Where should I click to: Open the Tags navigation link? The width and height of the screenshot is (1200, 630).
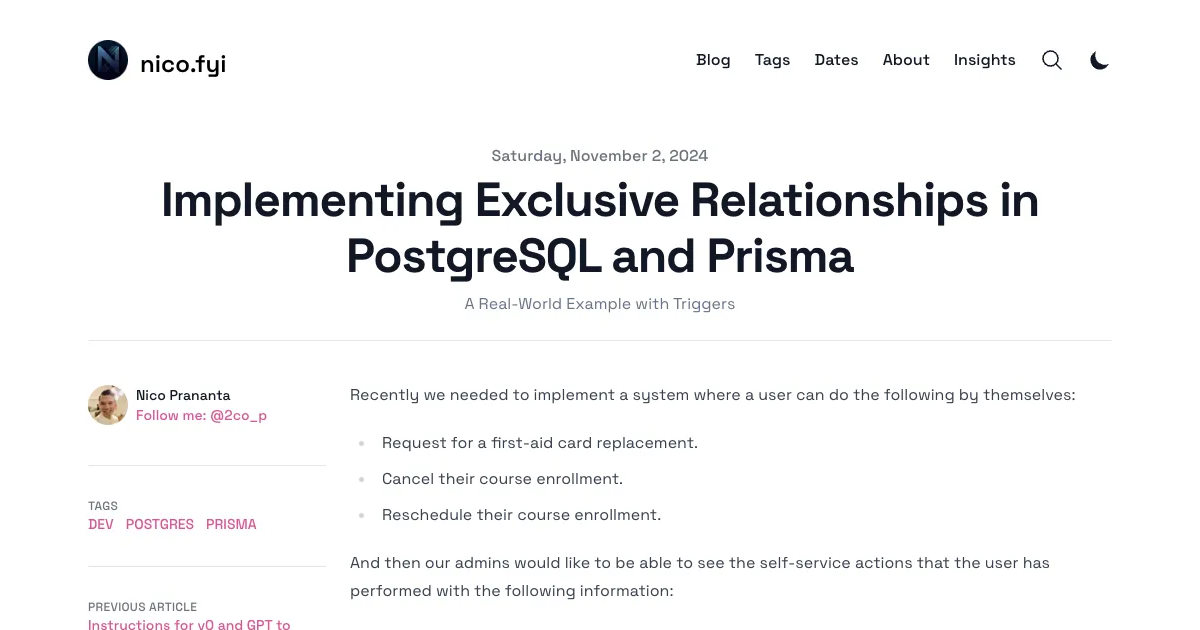coord(772,60)
